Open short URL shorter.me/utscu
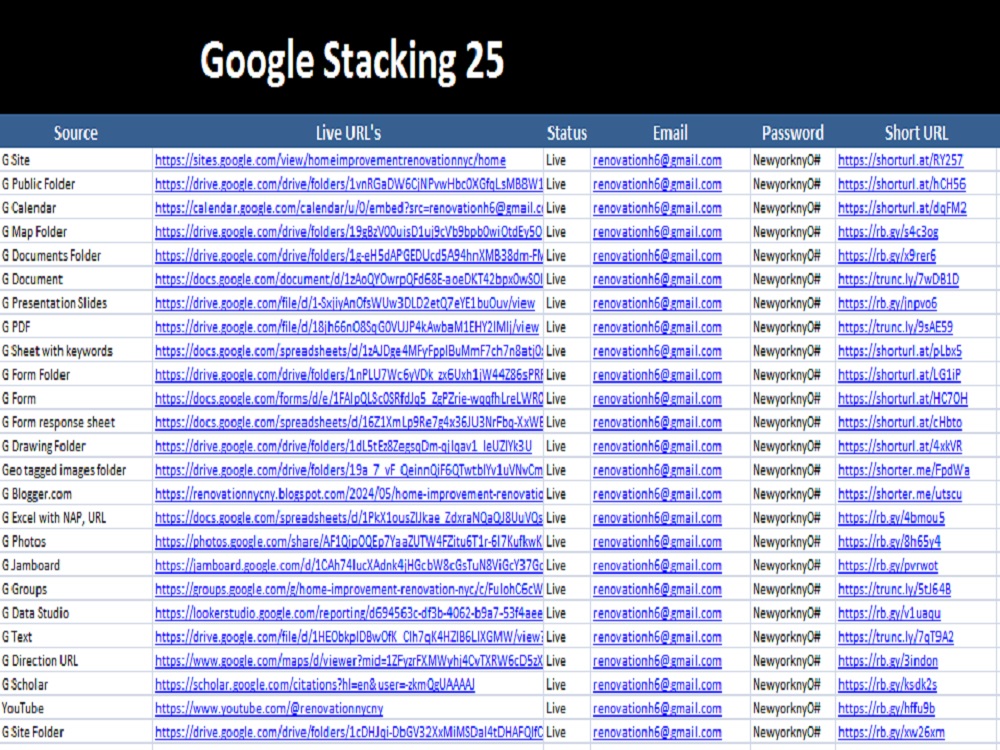This screenshot has height=750, width=1000. [x=900, y=494]
